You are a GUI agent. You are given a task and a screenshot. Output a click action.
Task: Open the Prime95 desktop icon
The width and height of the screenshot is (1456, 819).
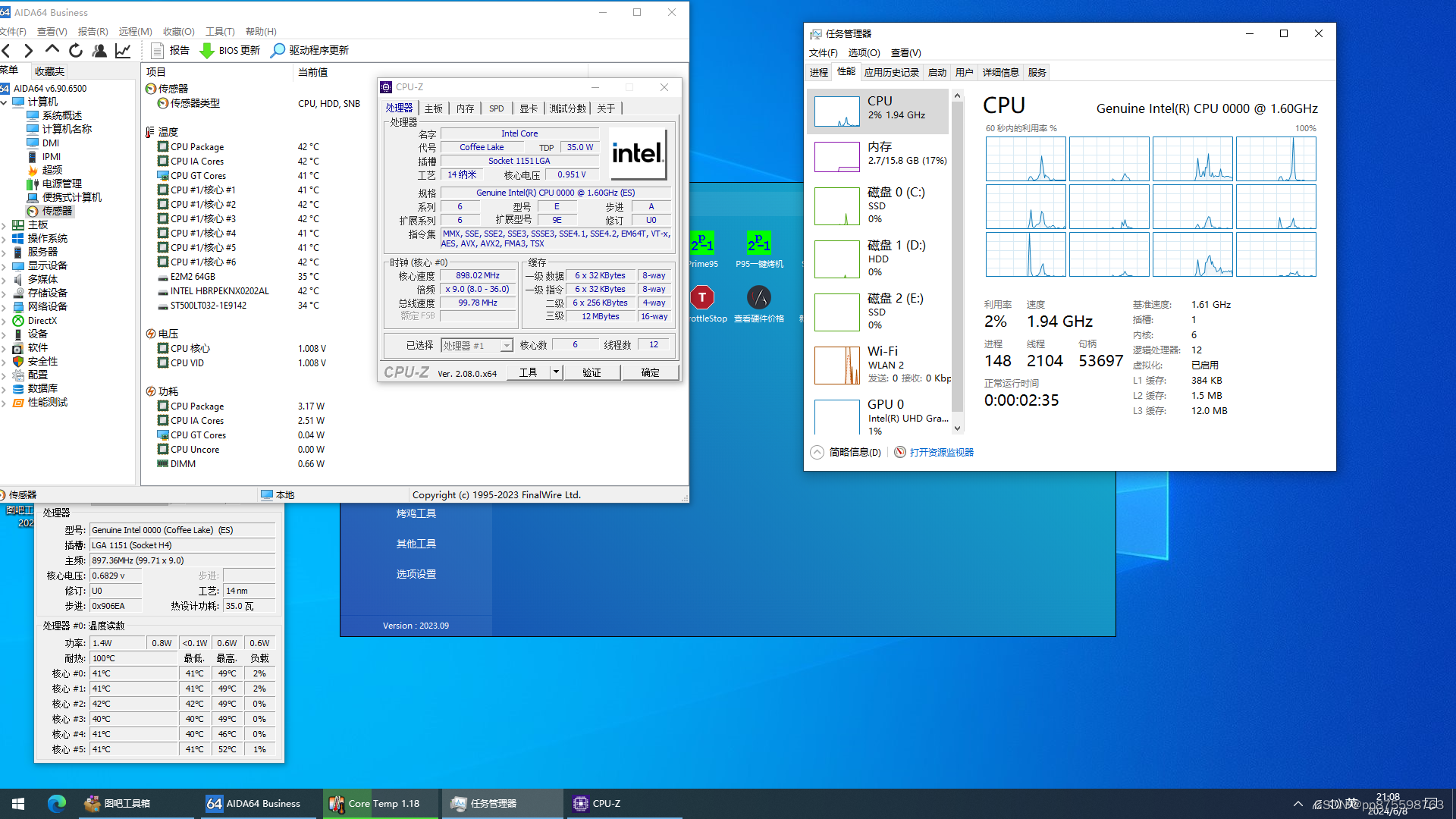coord(703,250)
